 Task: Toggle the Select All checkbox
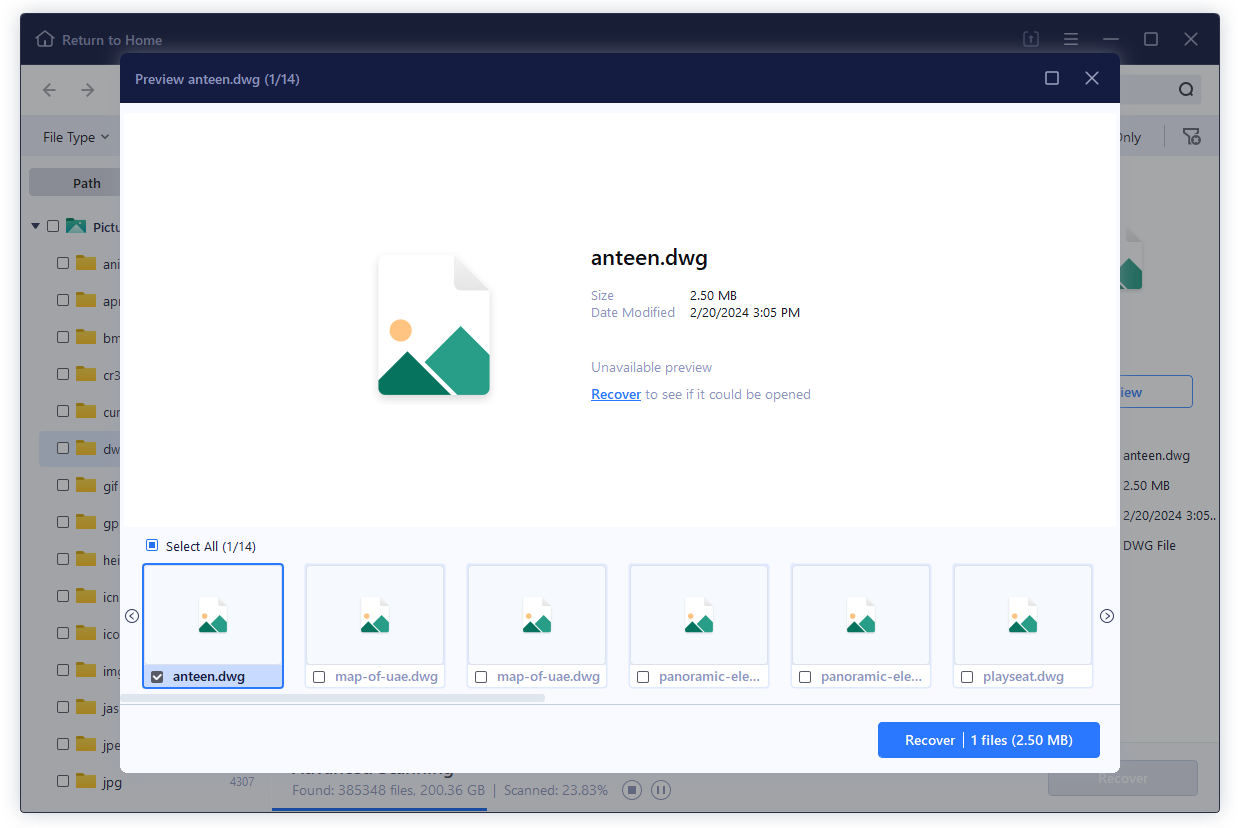tap(152, 546)
